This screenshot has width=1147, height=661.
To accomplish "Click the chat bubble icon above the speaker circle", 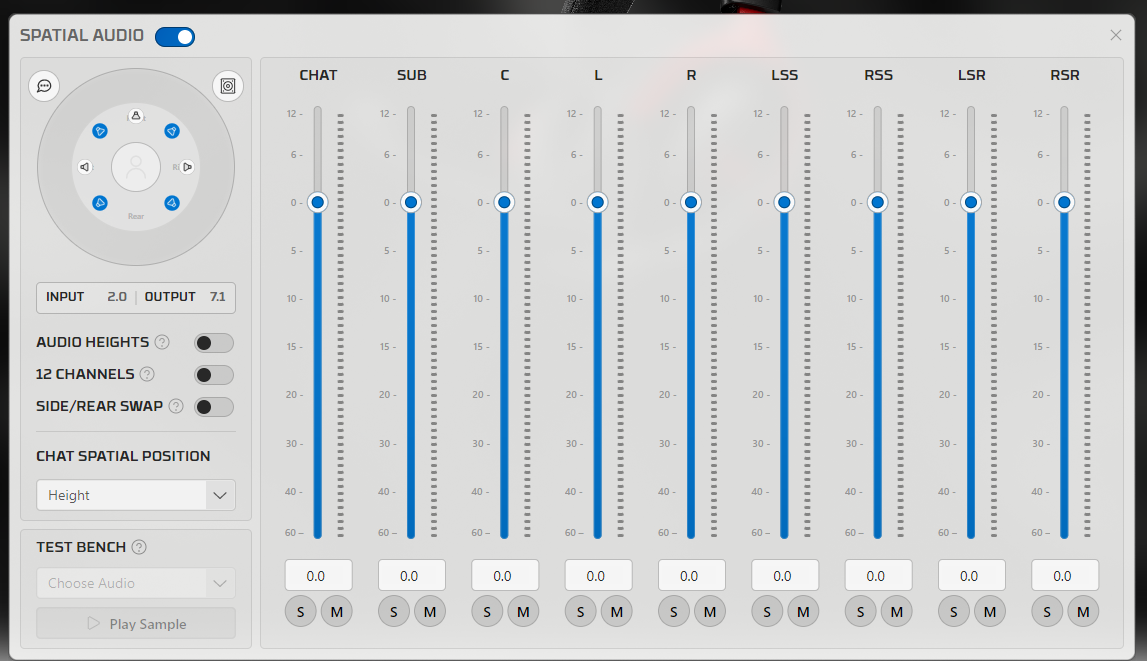I will [44, 86].
